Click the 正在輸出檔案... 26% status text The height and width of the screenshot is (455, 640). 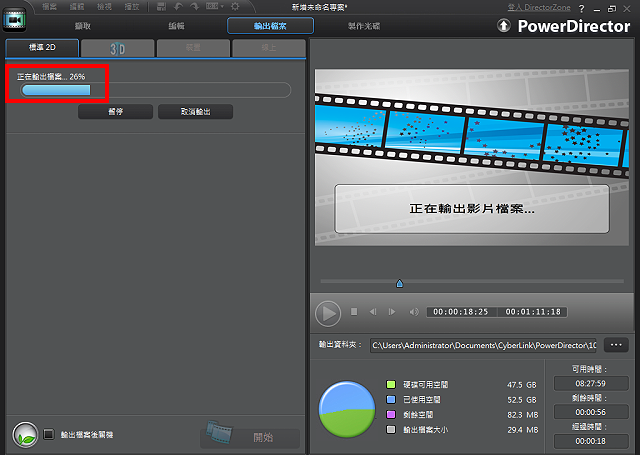(x=51, y=77)
